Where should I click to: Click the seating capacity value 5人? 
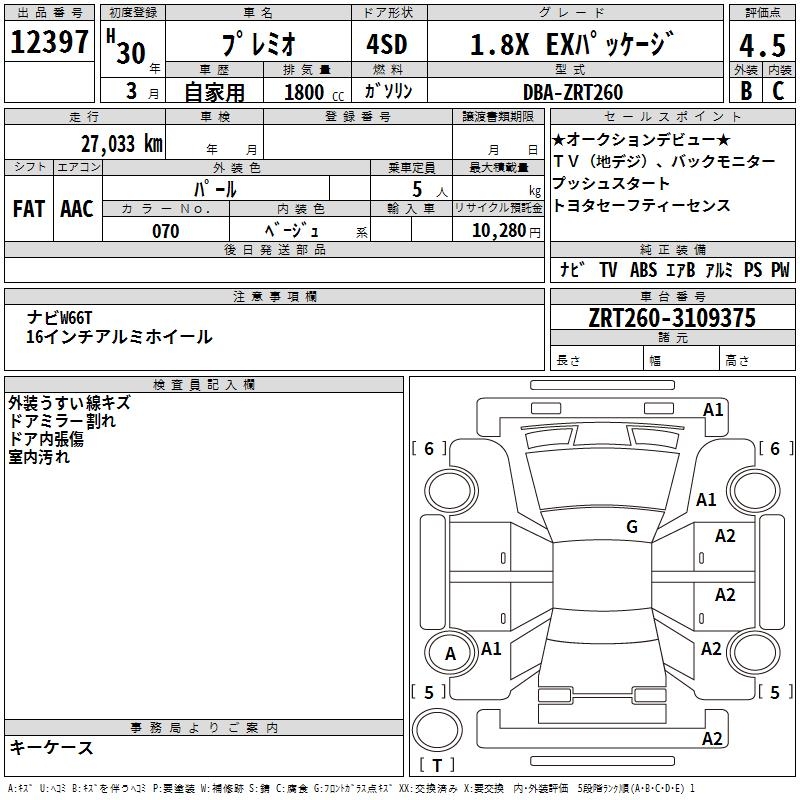[430, 189]
